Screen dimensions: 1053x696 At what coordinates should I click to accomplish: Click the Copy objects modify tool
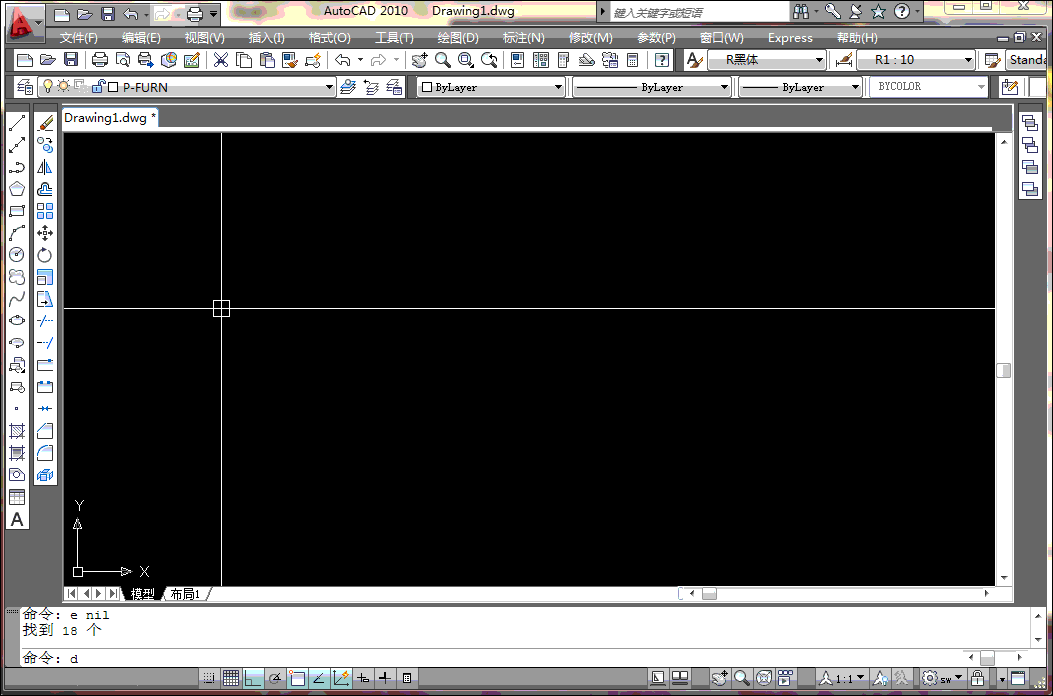[x=45, y=145]
